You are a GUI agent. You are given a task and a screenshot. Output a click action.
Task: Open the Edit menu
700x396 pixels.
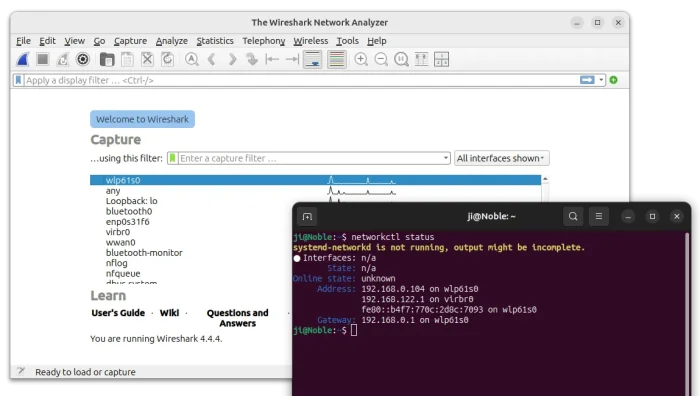pyautogui.click(x=47, y=41)
